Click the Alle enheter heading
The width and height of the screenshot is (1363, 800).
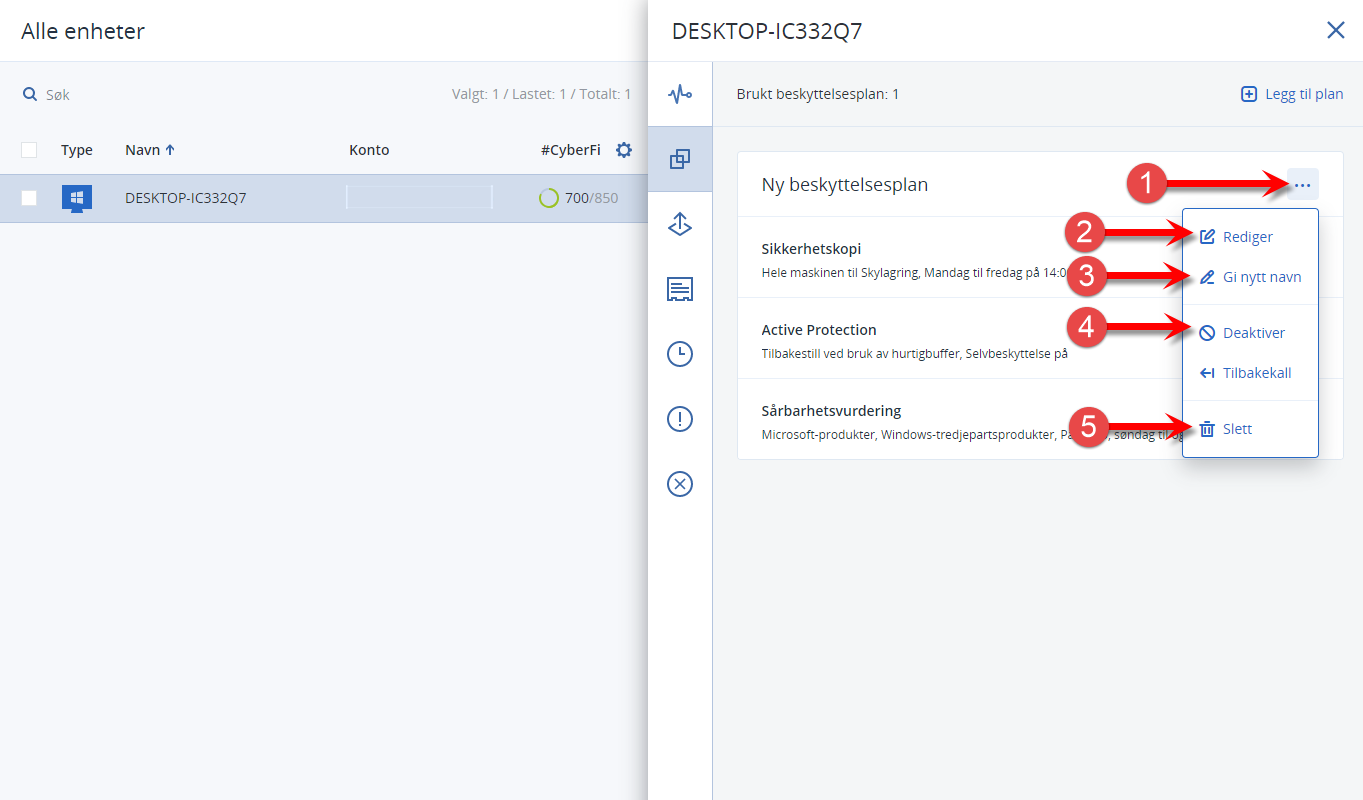pyautogui.click(x=83, y=31)
